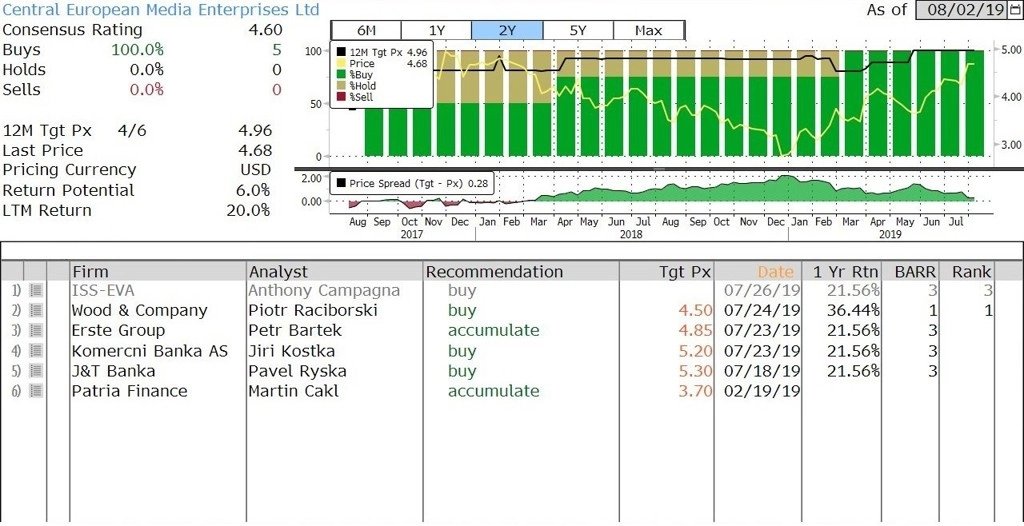This screenshot has height=526, width=1024.
Task: Click the 5.30 target price value
Action: click(x=695, y=371)
